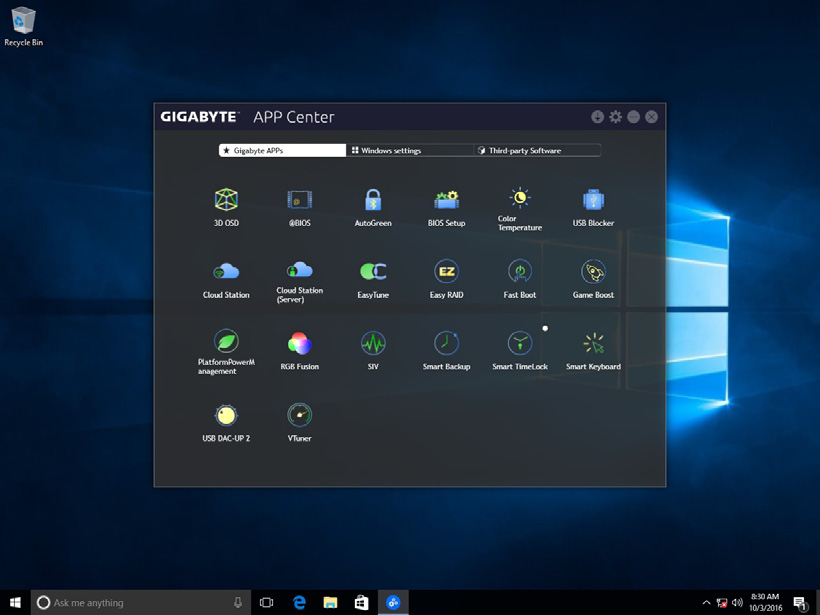Open Game Boost
Screen dimensions: 820x615
[x=592, y=271]
